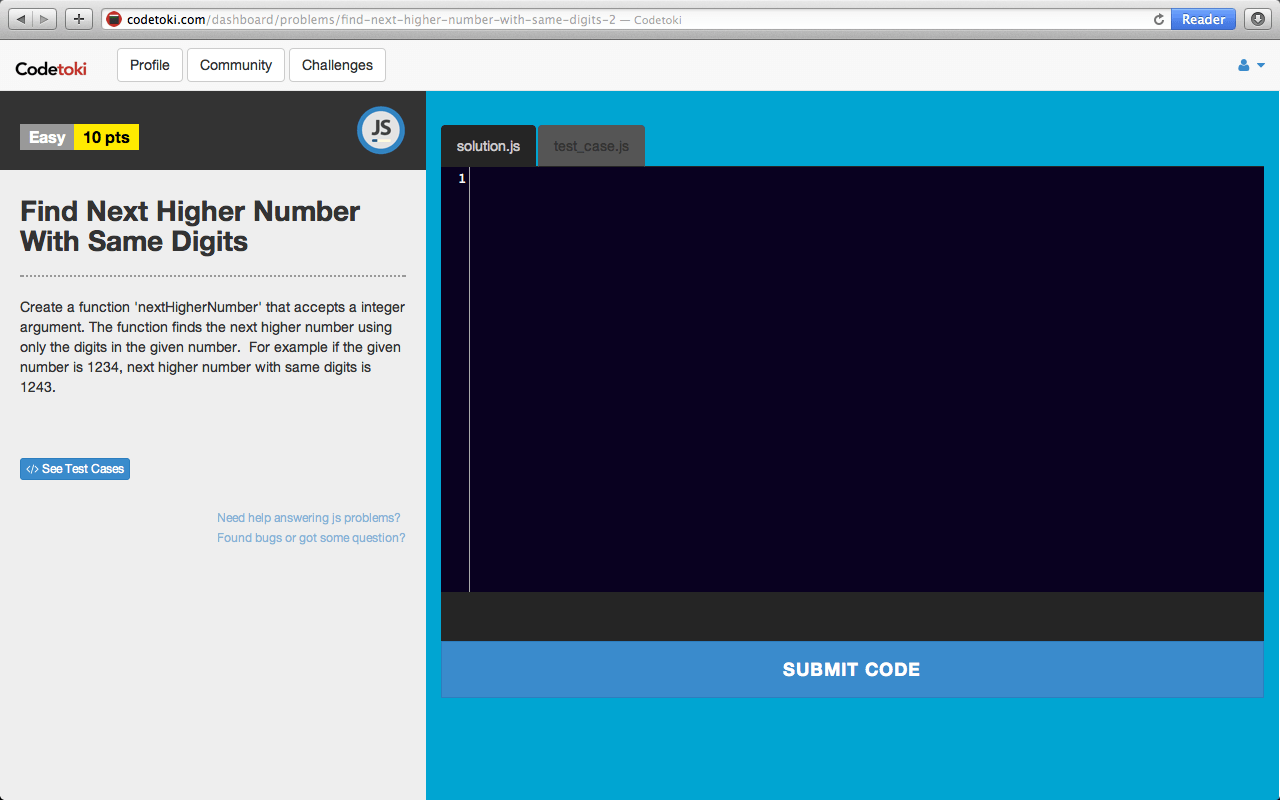Add a bookmark with the plus button
1280x800 pixels.
79,19
